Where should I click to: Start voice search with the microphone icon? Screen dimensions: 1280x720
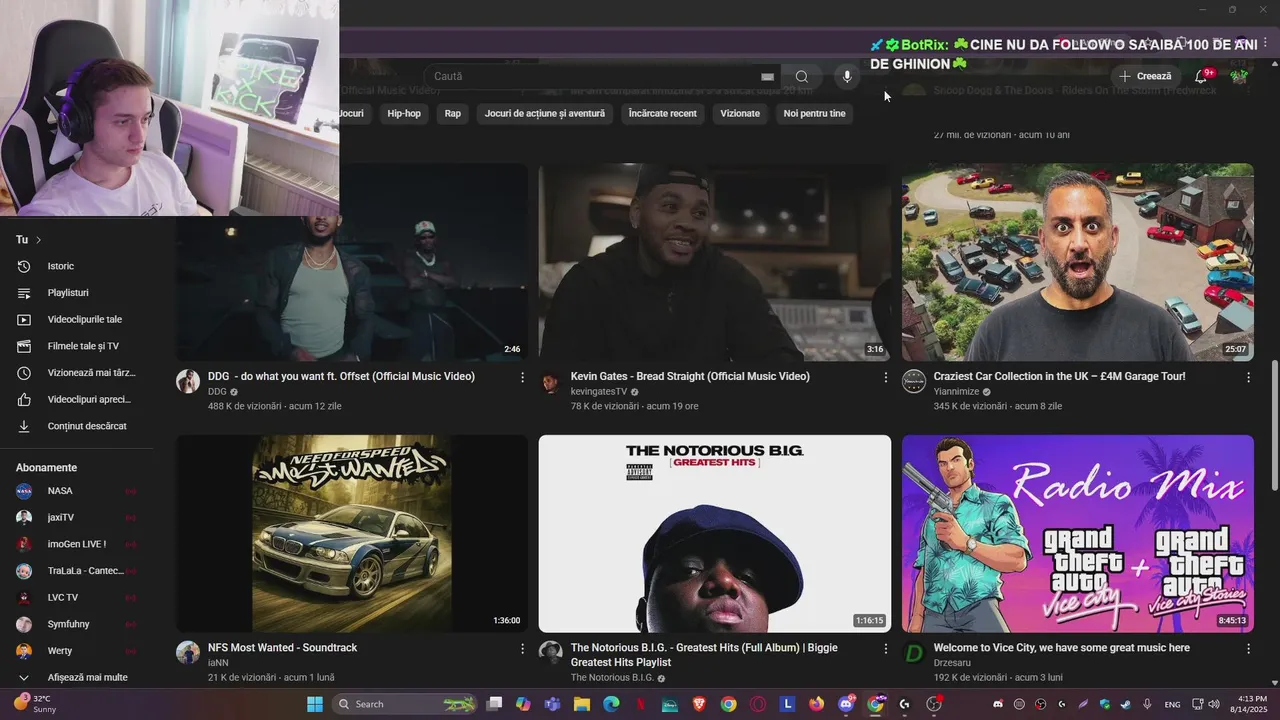[x=847, y=77]
